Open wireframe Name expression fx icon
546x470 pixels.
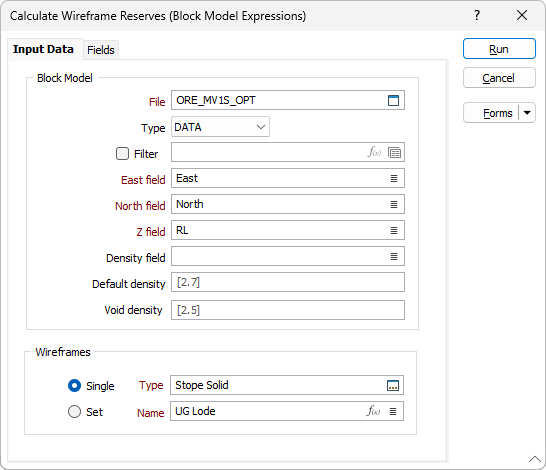(373, 411)
